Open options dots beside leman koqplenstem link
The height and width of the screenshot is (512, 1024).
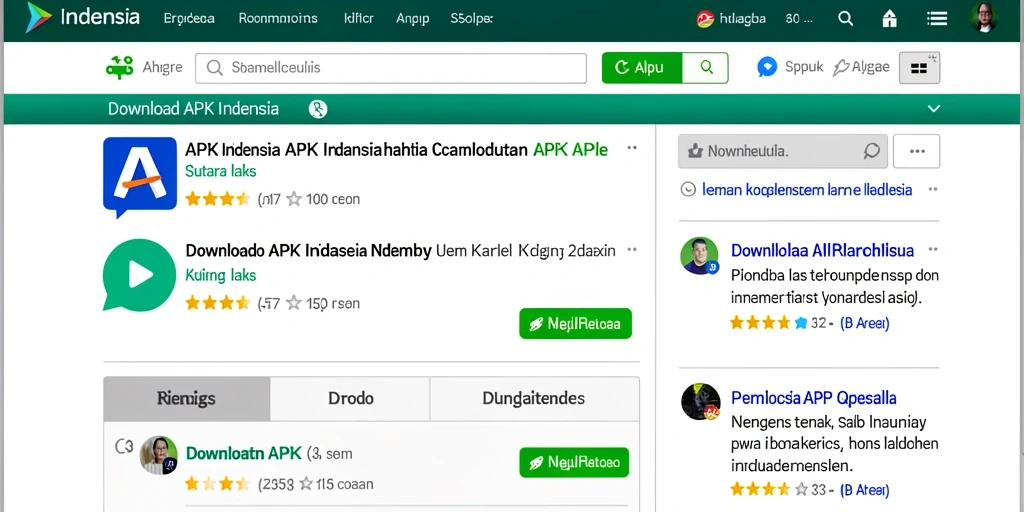tap(933, 189)
